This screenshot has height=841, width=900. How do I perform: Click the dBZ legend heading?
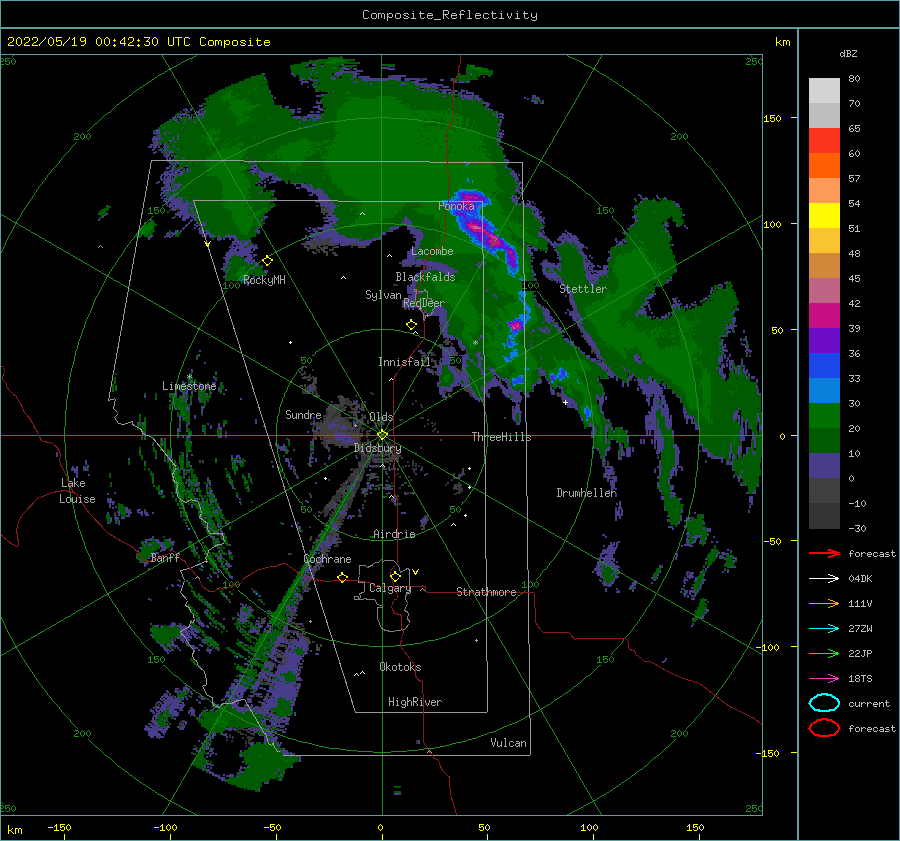click(848, 53)
